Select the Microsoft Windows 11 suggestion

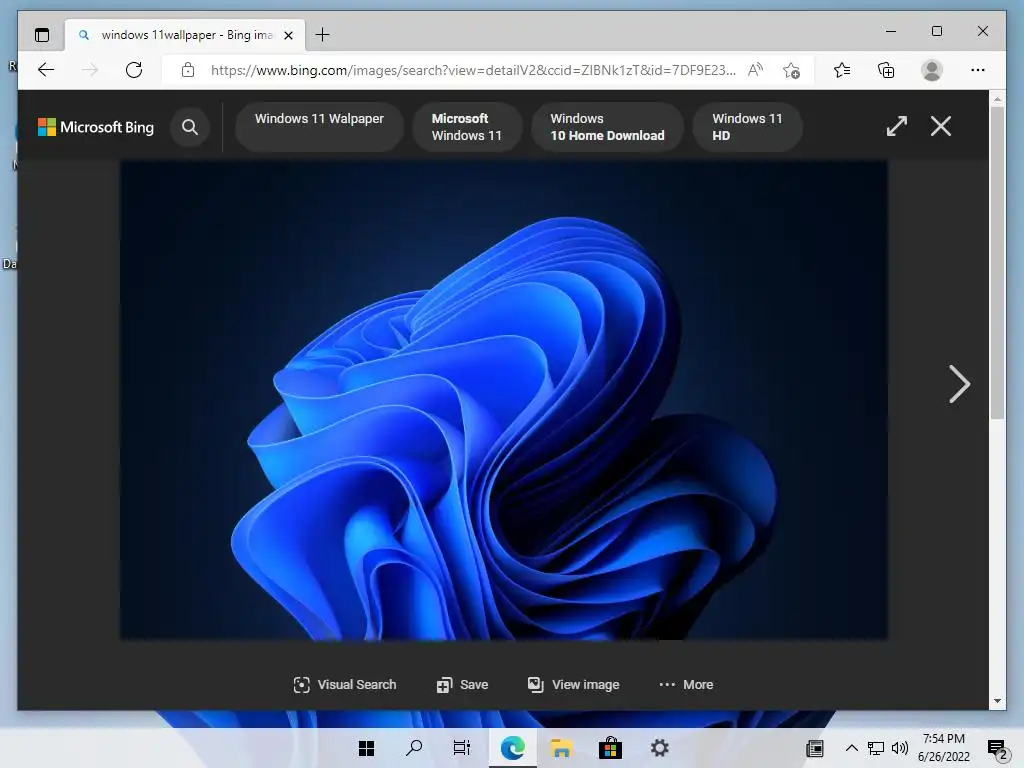coord(467,127)
